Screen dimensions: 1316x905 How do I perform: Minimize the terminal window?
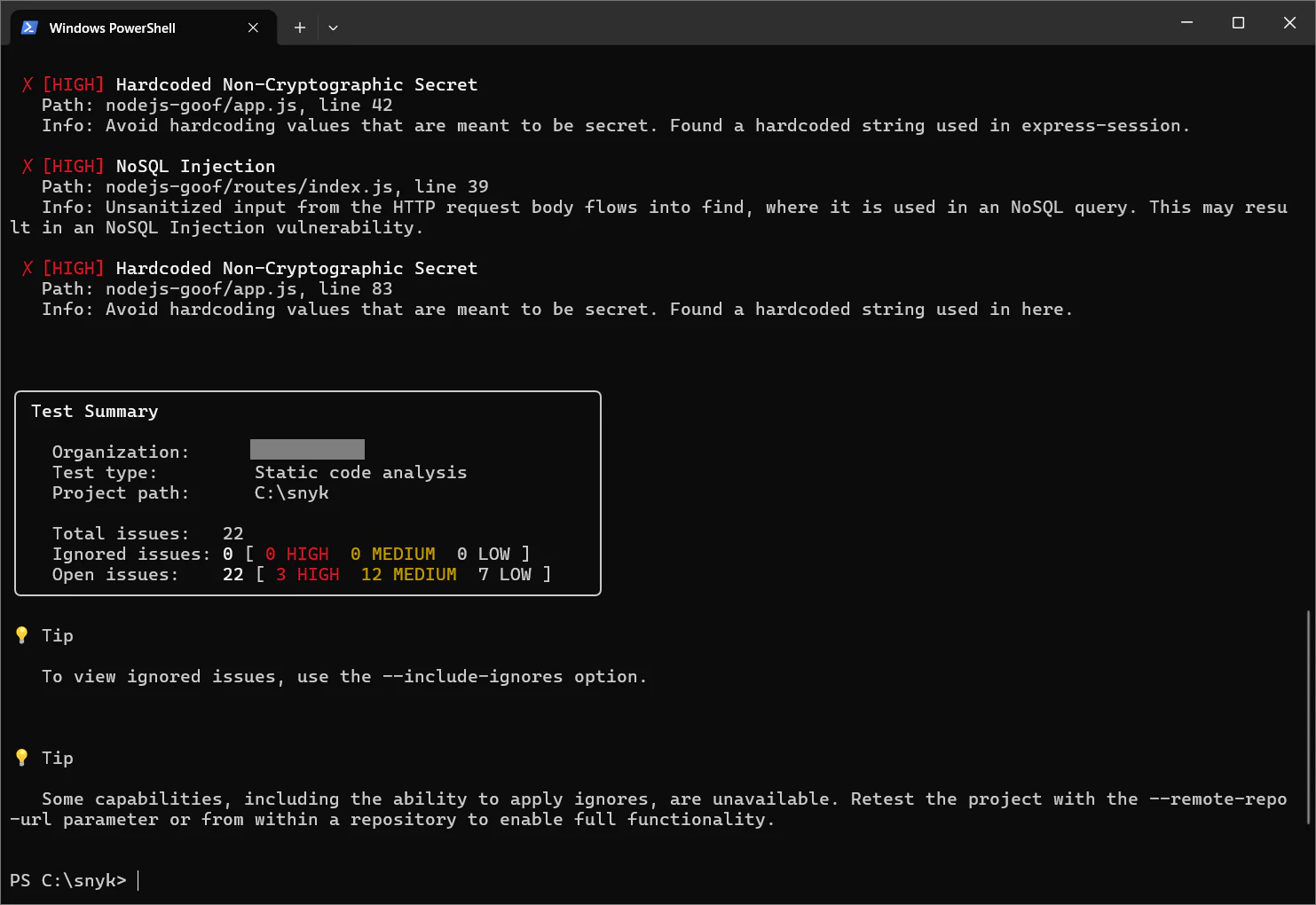point(1186,22)
